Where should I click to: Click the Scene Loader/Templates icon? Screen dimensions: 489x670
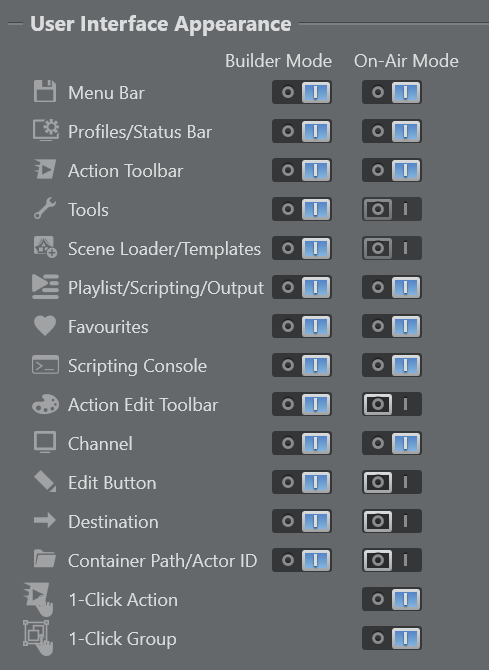pyautogui.click(x=45, y=247)
